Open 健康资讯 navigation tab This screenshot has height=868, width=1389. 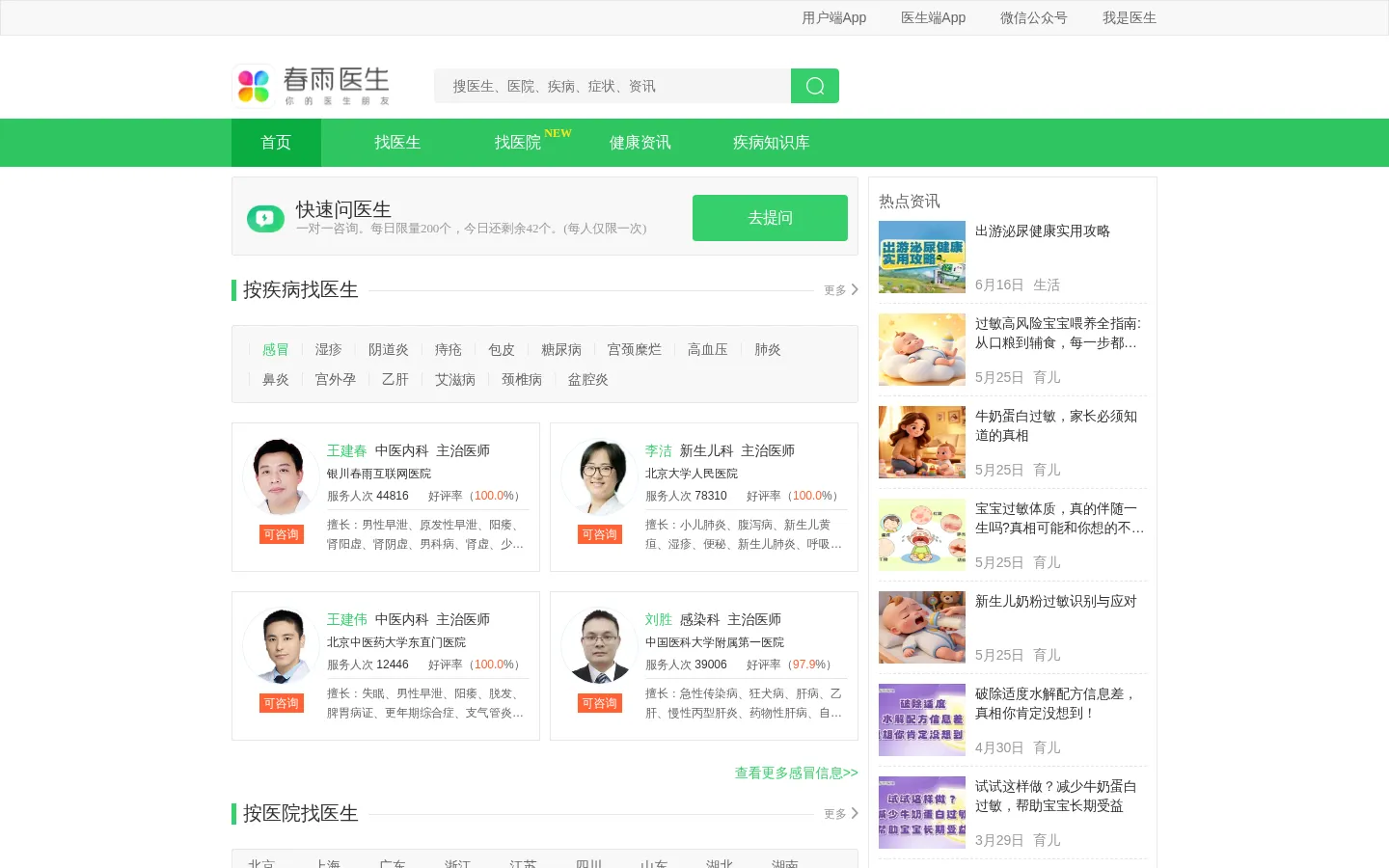click(x=640, y=143)
